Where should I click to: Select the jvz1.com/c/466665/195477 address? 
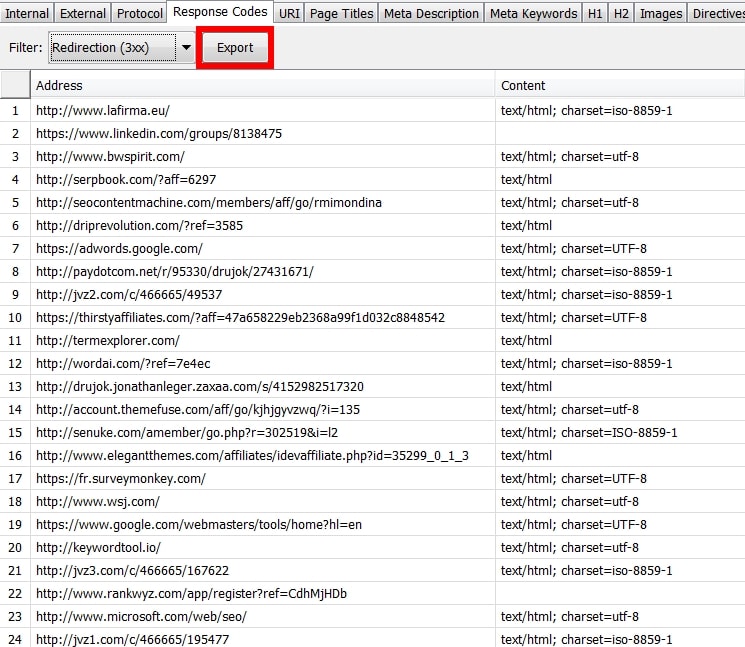132,639
